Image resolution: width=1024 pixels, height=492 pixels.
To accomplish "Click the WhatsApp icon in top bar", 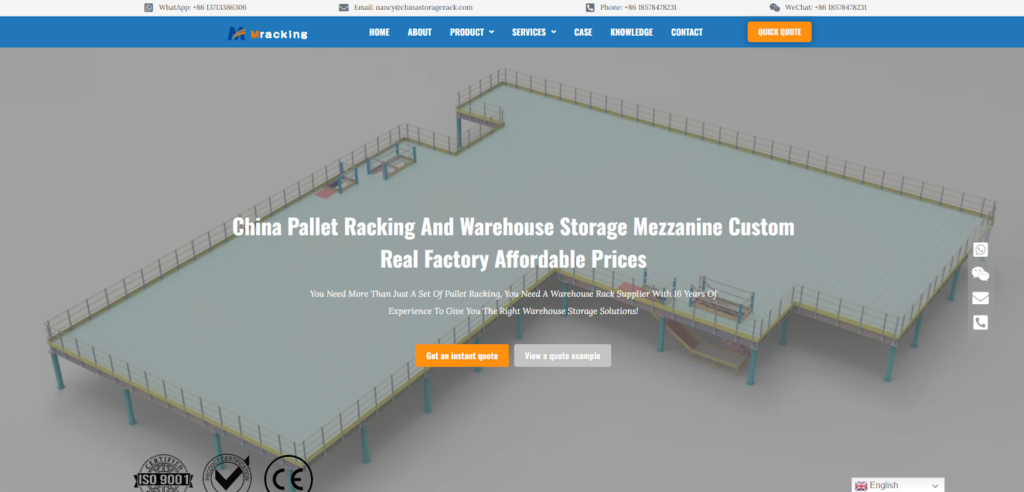I will pyautogui.click(x=148, y=8).
